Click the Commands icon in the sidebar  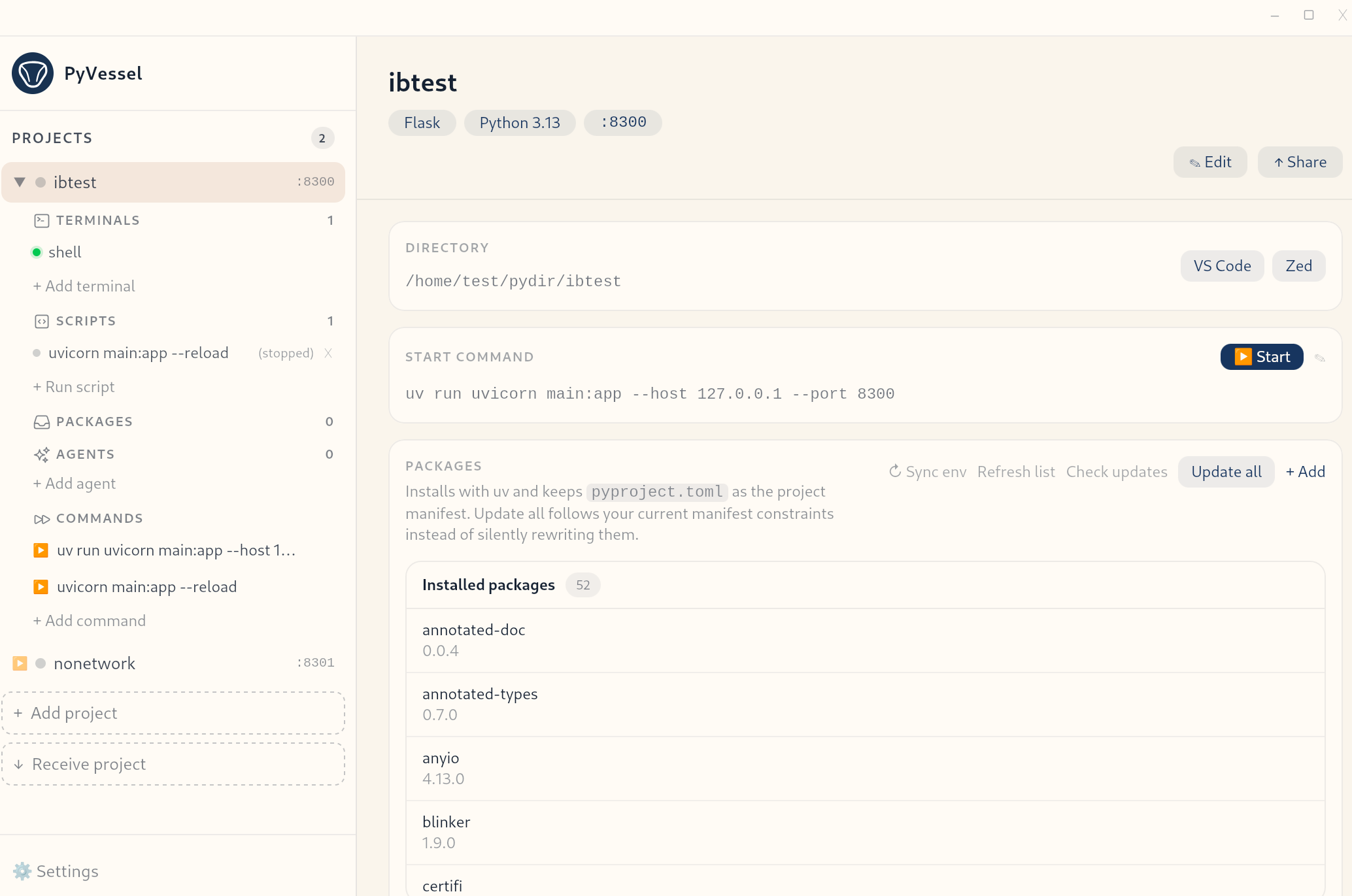tap(42, 518)
